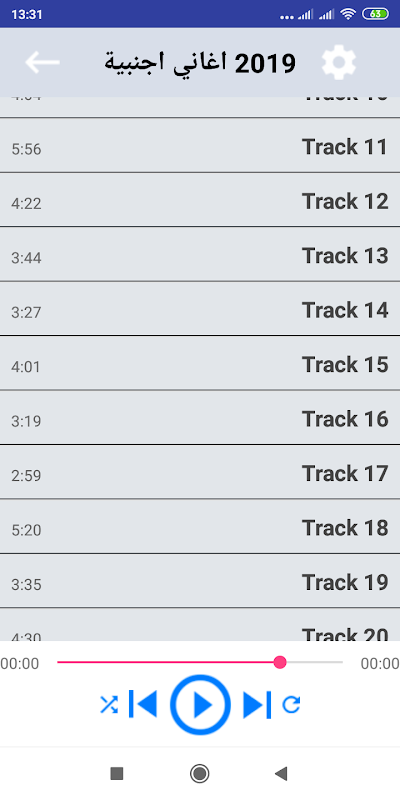Toggle shuffle playback mode
Viewport: 400px width, 800px height.
[109, 705]
